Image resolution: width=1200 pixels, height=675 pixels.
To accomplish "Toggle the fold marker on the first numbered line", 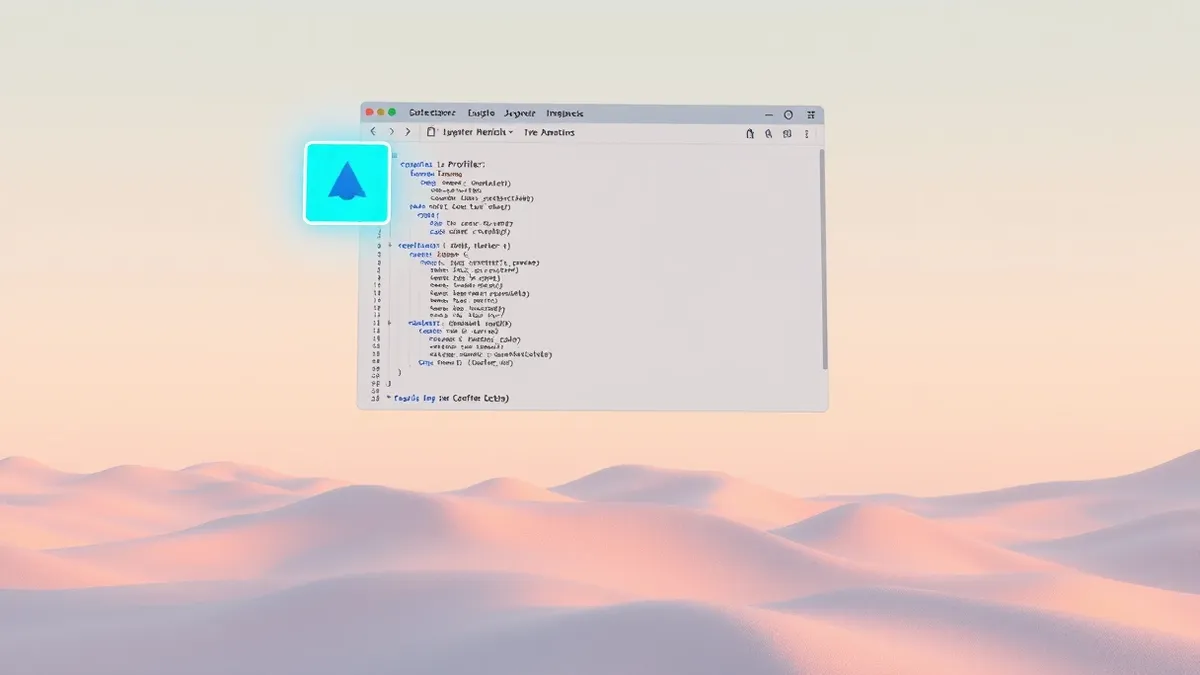I will 389,245.
